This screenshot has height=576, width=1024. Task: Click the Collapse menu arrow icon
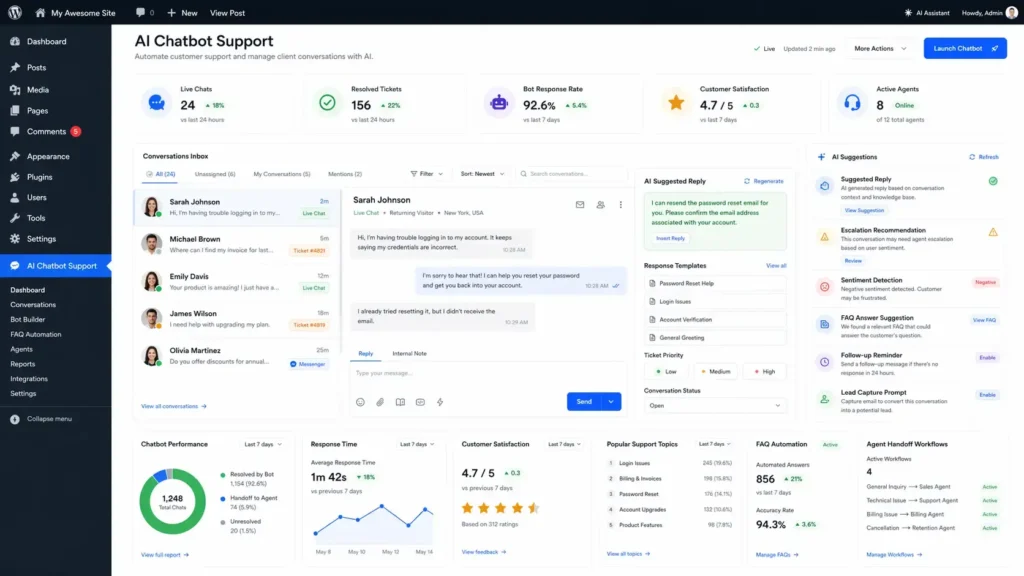pyautogui.click(x=14, y=419)
